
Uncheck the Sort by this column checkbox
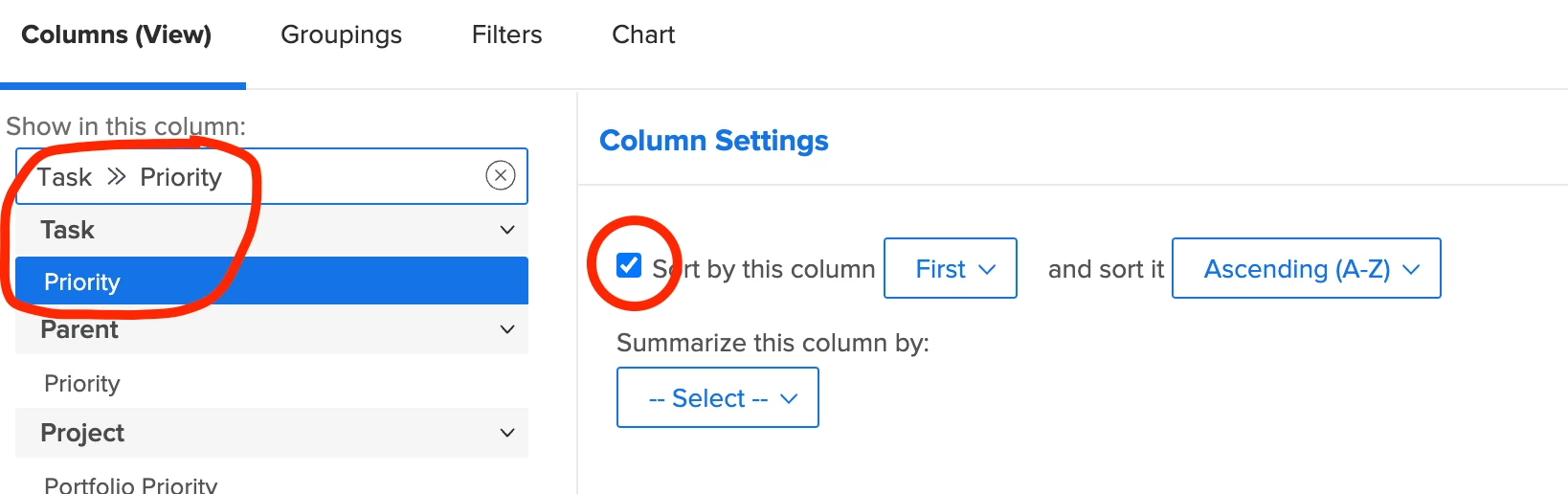(629, 265)
